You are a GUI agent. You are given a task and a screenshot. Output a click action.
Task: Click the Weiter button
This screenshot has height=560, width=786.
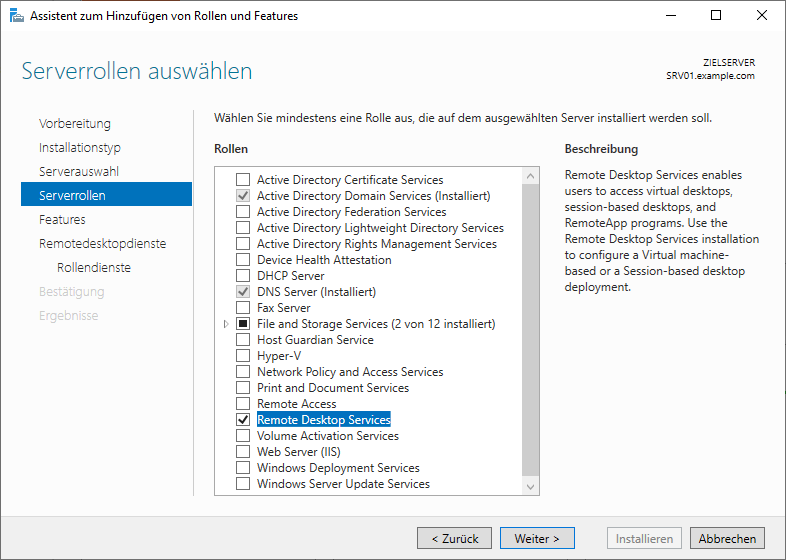click(x=537, y=538)
